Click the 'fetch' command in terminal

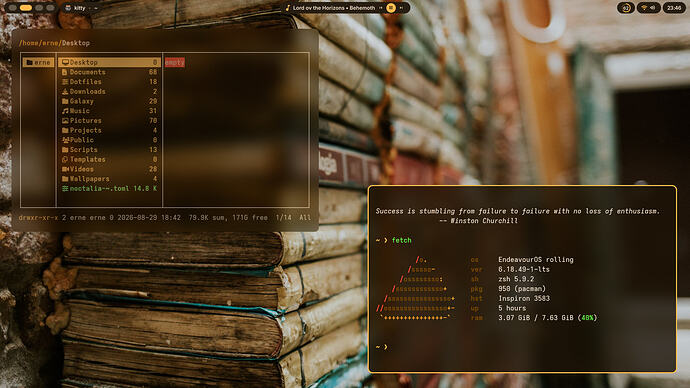click(401, 240)
